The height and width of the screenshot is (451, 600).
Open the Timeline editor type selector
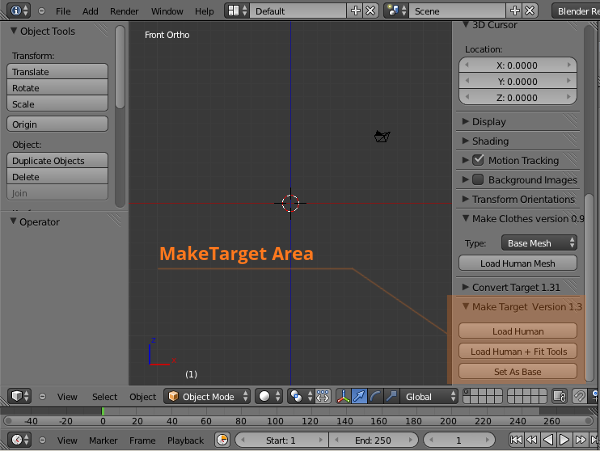(20, 440)
